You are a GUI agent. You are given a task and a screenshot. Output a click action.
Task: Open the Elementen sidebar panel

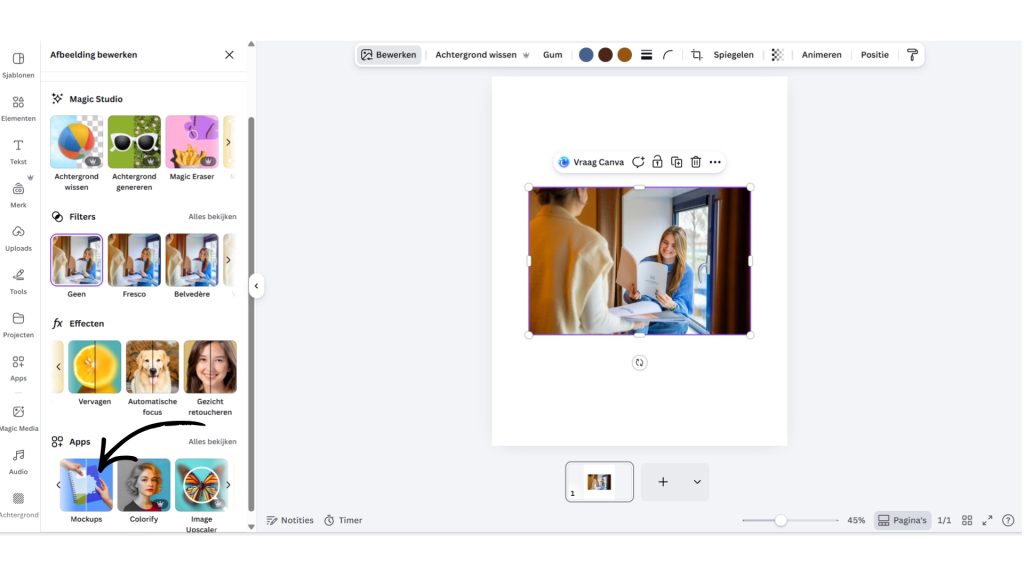18,108
